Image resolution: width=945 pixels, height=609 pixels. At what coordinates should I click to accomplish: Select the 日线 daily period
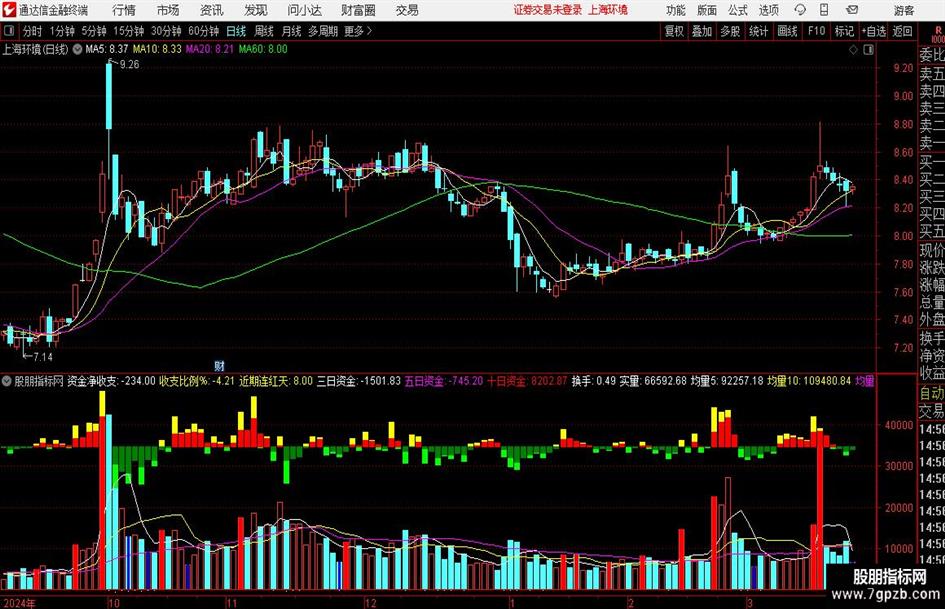[236, 31]
